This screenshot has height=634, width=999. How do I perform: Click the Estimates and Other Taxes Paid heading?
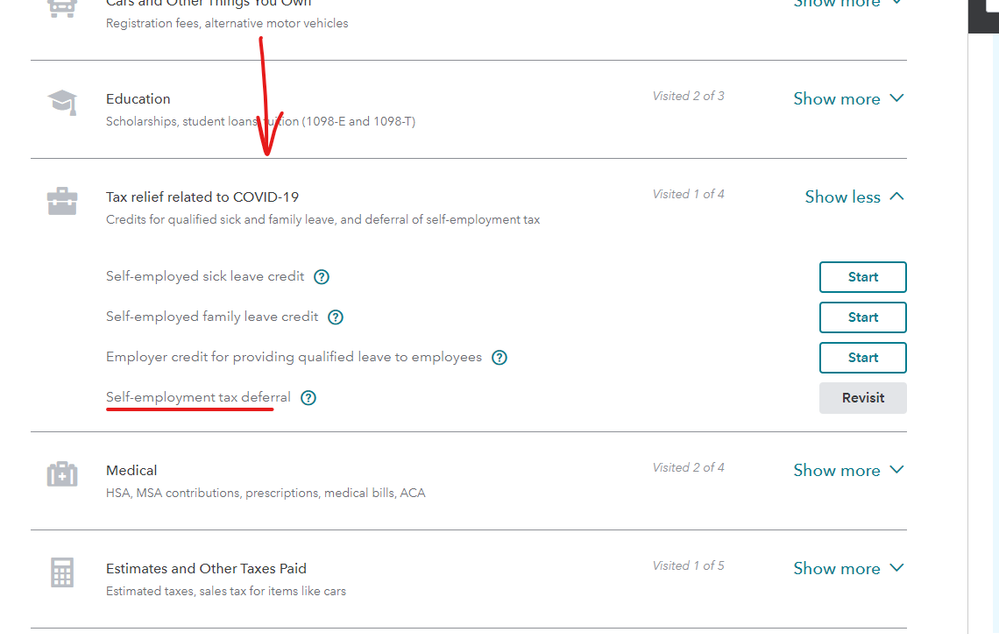click(206, 568)
